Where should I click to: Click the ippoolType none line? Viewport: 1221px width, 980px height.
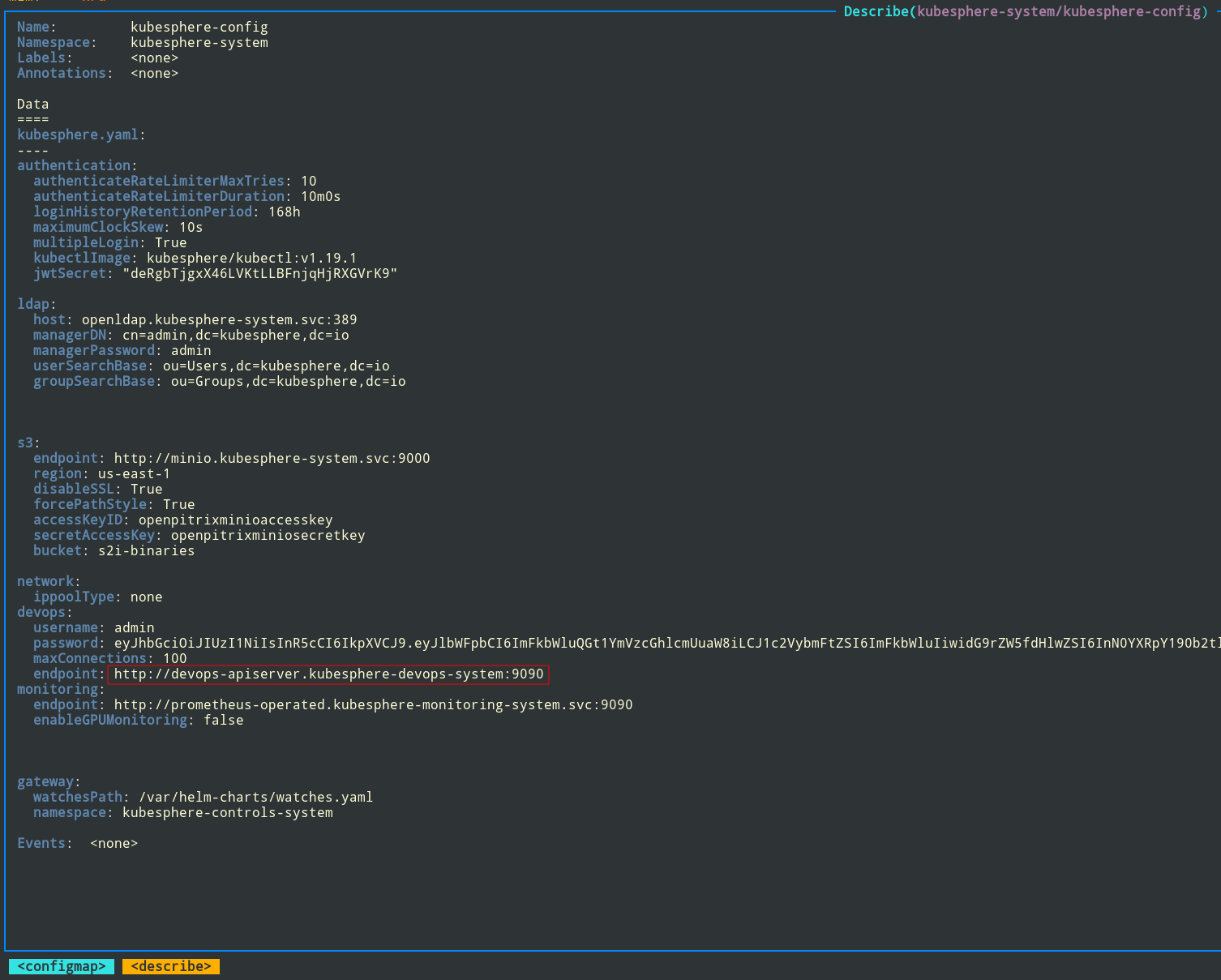[97, 597]
